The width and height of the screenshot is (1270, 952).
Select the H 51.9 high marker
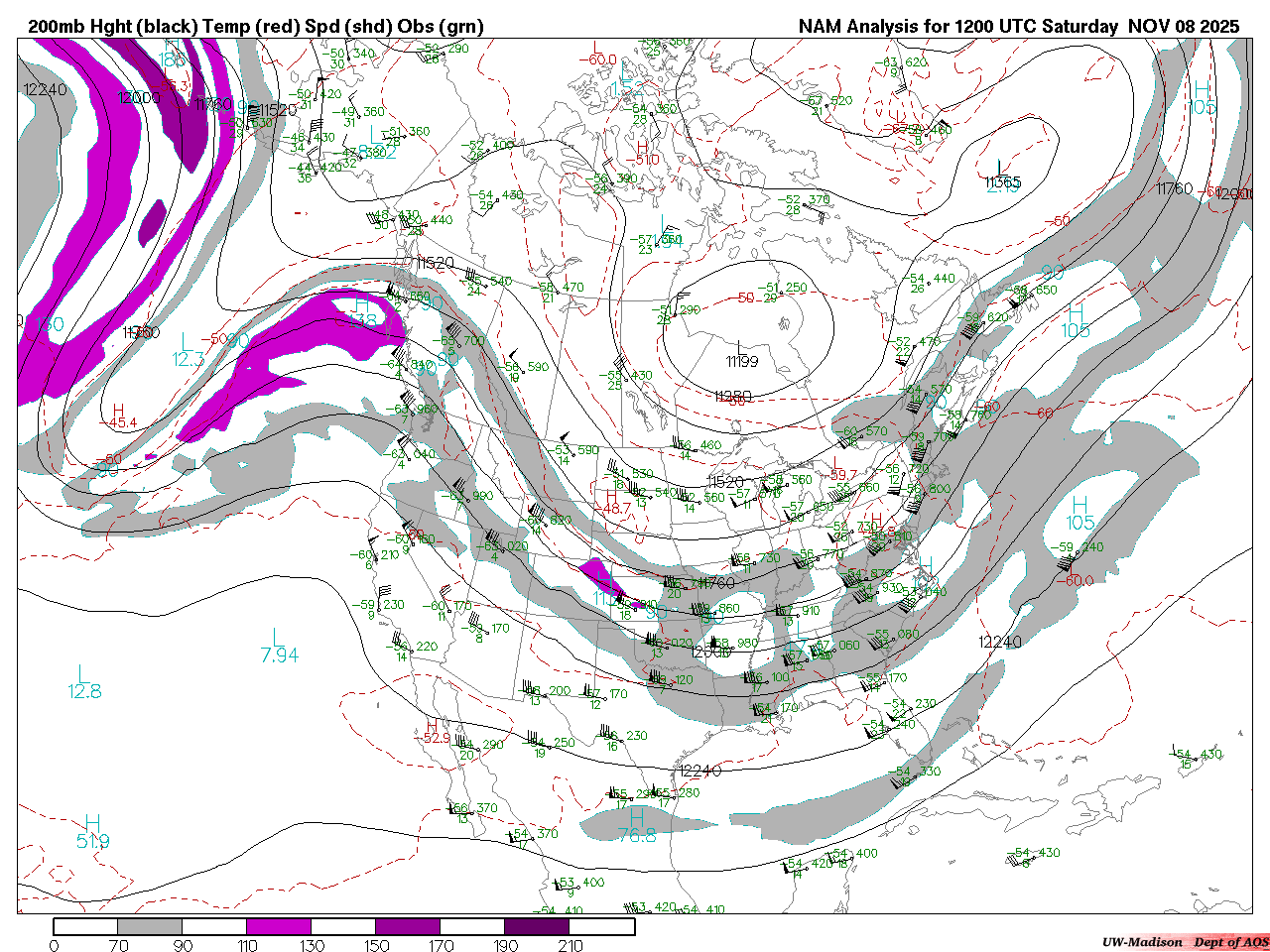click(92, 832)
